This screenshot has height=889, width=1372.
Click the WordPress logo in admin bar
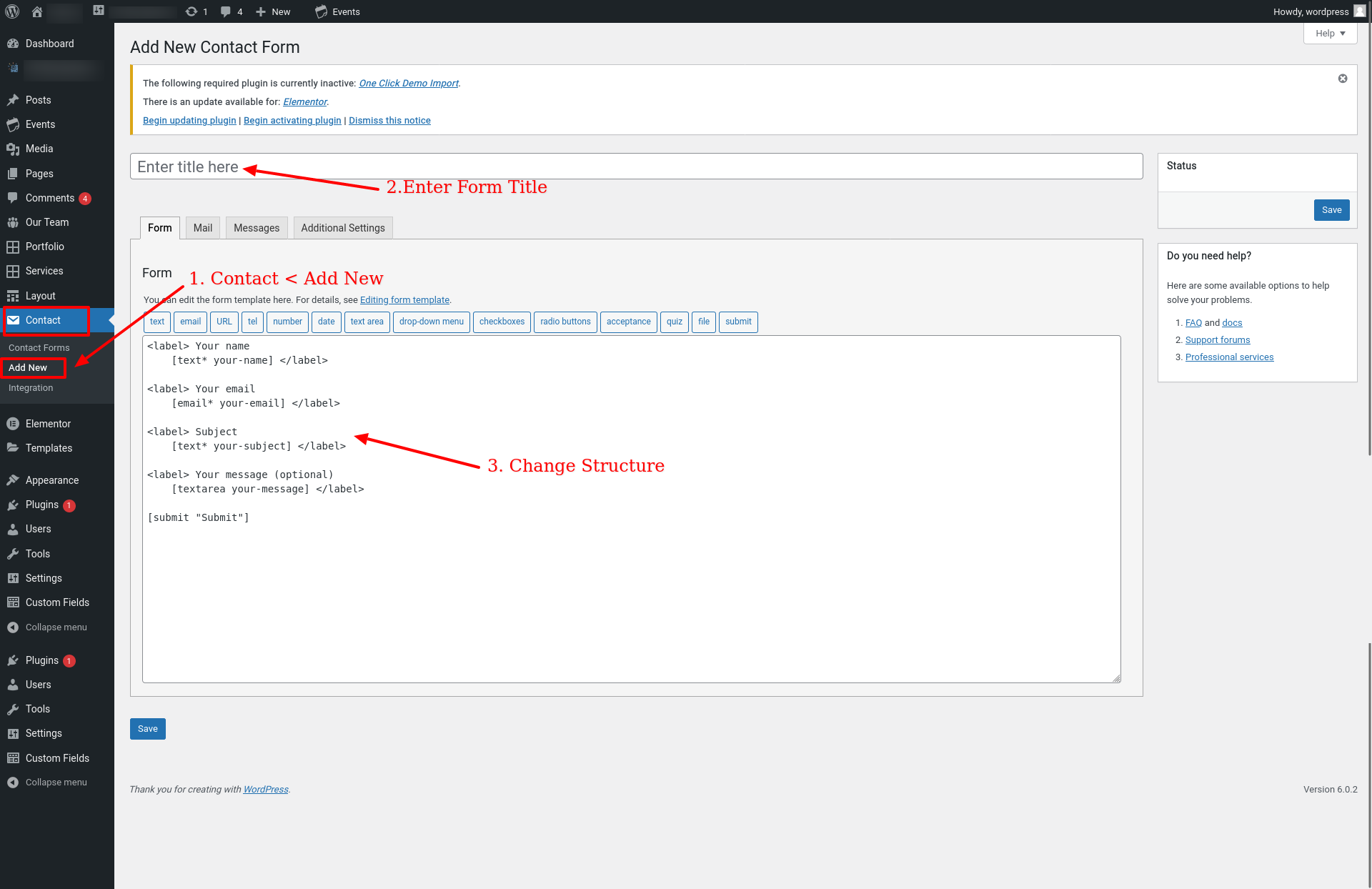(12, 11)
